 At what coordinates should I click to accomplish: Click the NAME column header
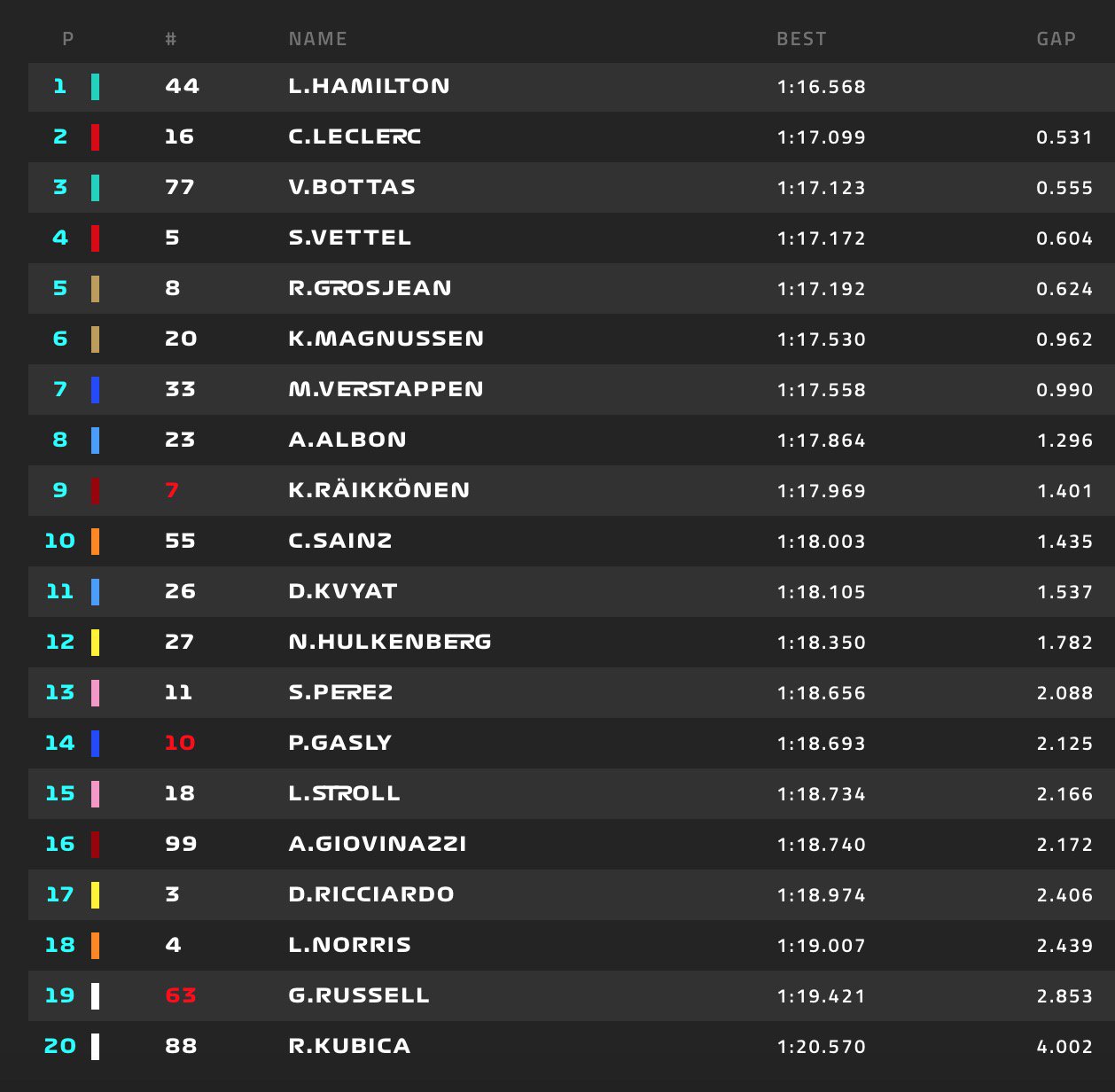coord(317,39)
